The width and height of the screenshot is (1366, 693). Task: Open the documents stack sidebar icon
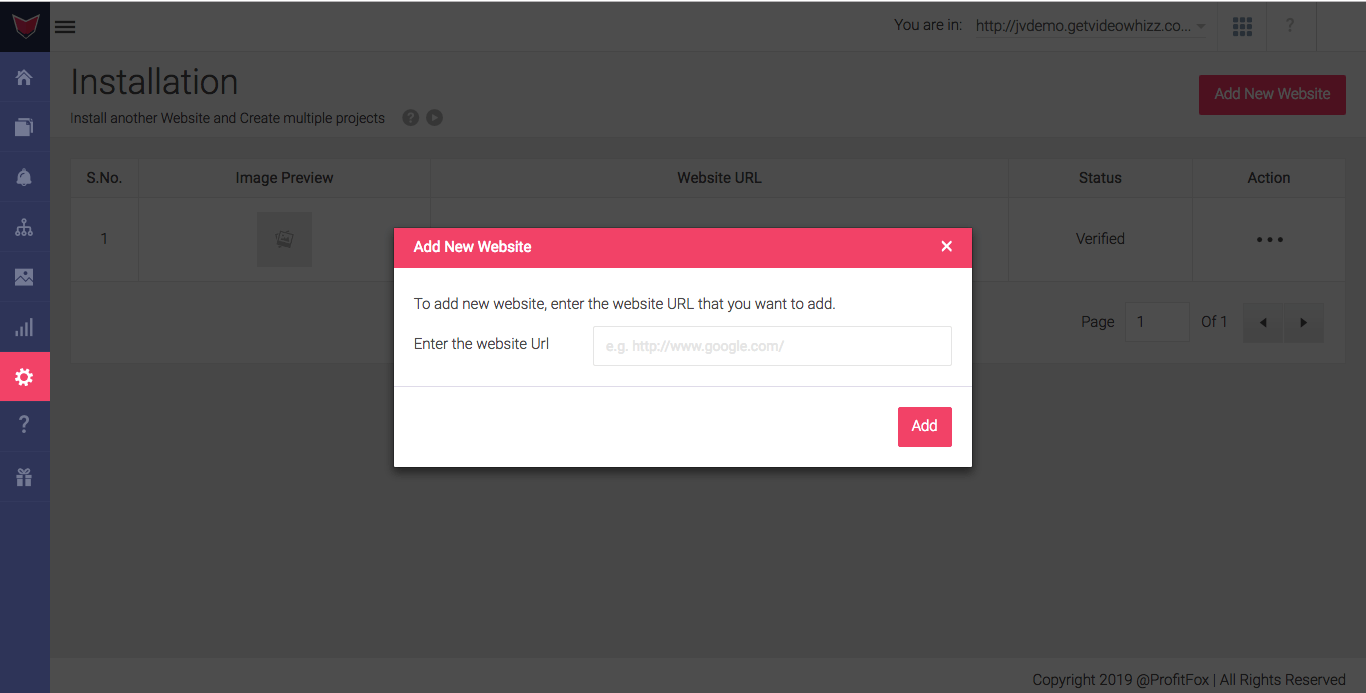tap(24, 127)
